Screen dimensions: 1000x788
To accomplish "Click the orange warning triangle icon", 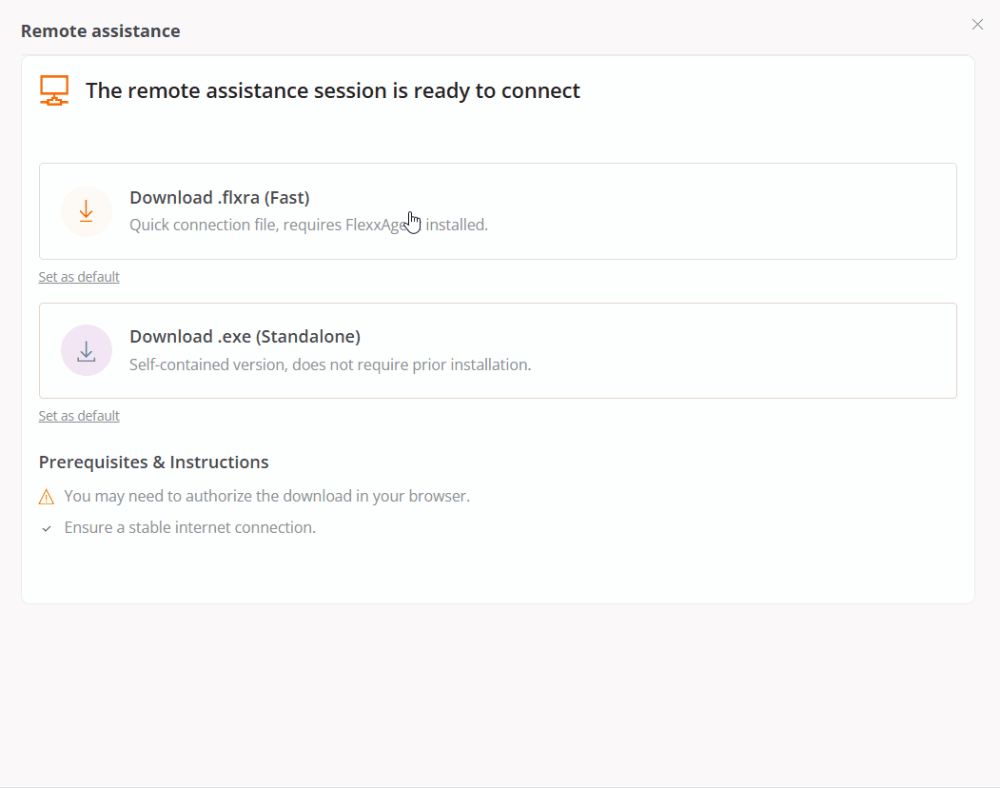I will point(46,496).
